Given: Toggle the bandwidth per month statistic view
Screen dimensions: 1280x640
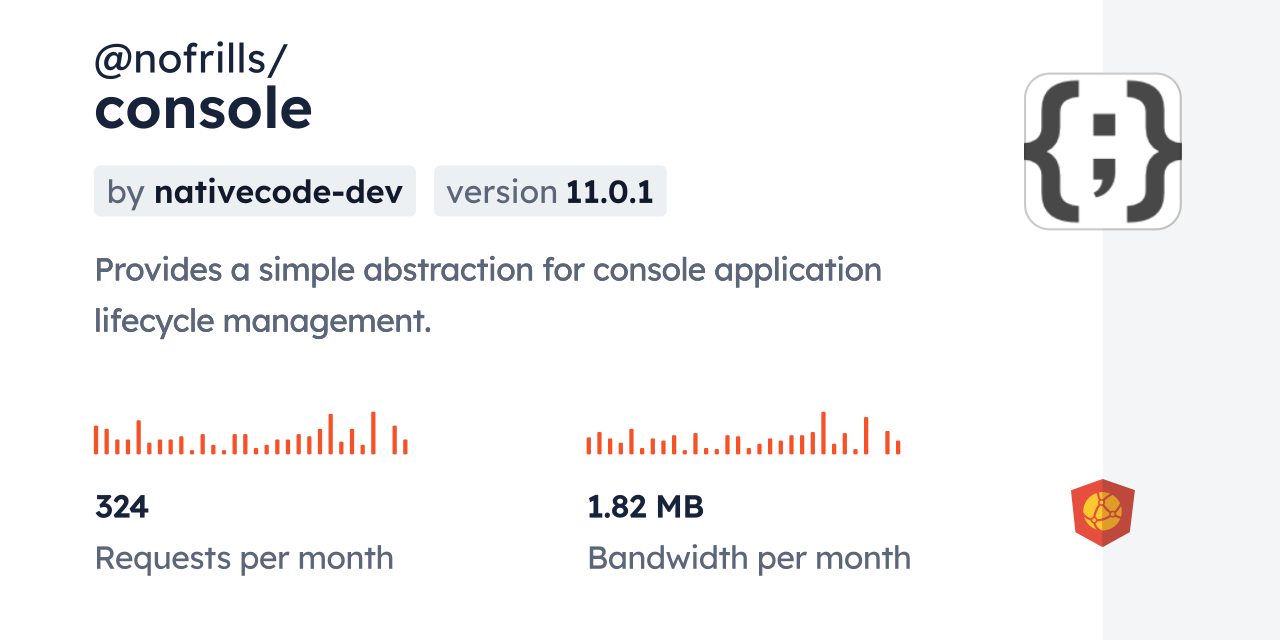Looking at the screenshot, I should (x=749, y=557).
